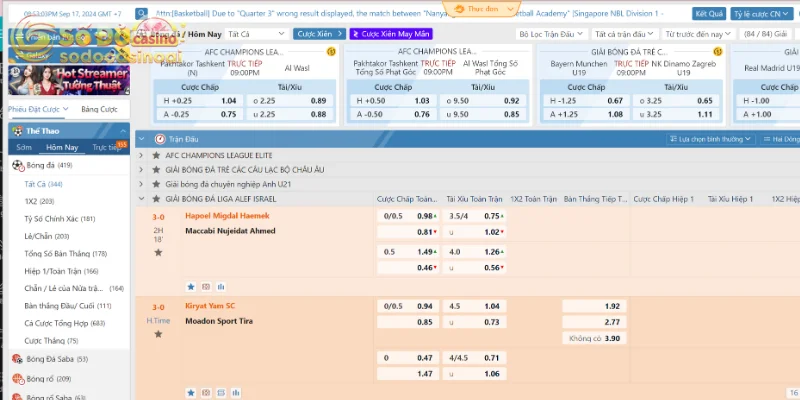This screenshot has width=800, height=400.
Task: Toggle the gray star below the H.Time label
Action: pos(157,335)
